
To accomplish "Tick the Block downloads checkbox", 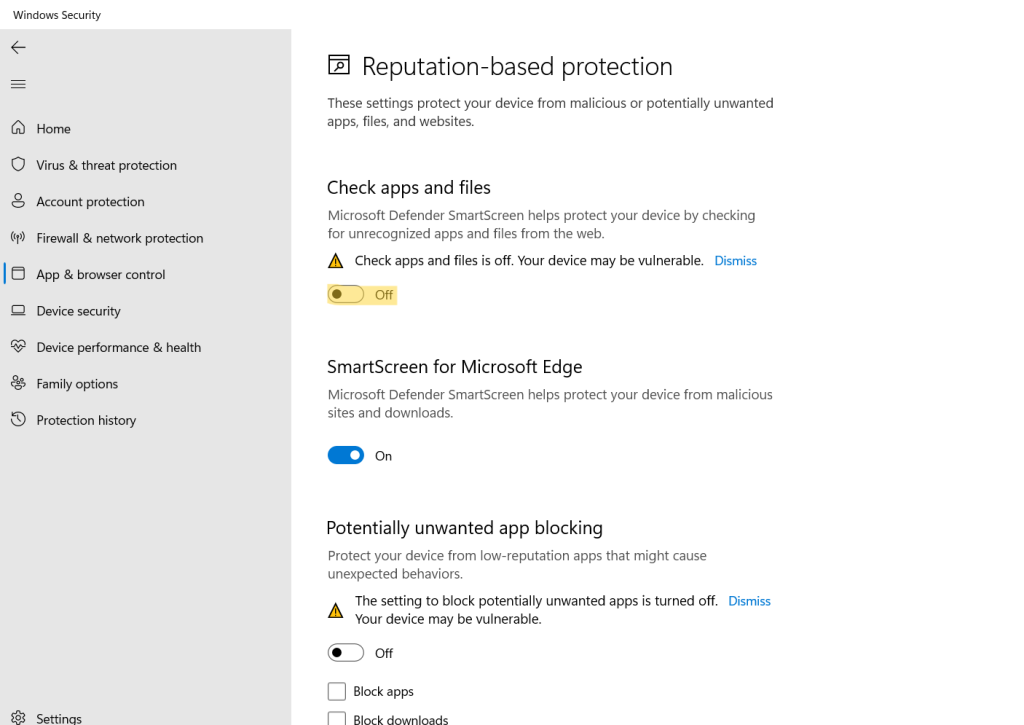I will tap(337, 718).
